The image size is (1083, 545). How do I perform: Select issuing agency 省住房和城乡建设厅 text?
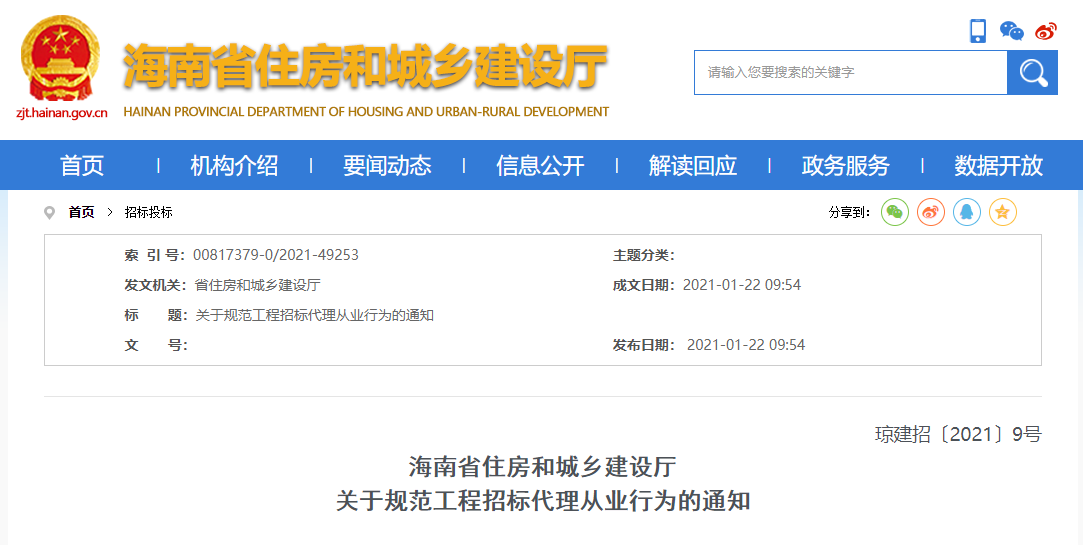[258, 285]
